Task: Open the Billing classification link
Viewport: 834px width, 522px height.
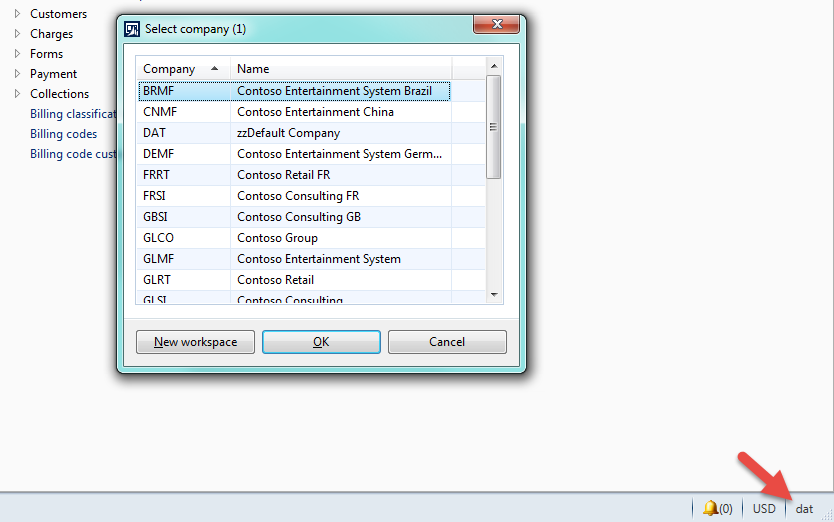Action: tap(73, 114)
